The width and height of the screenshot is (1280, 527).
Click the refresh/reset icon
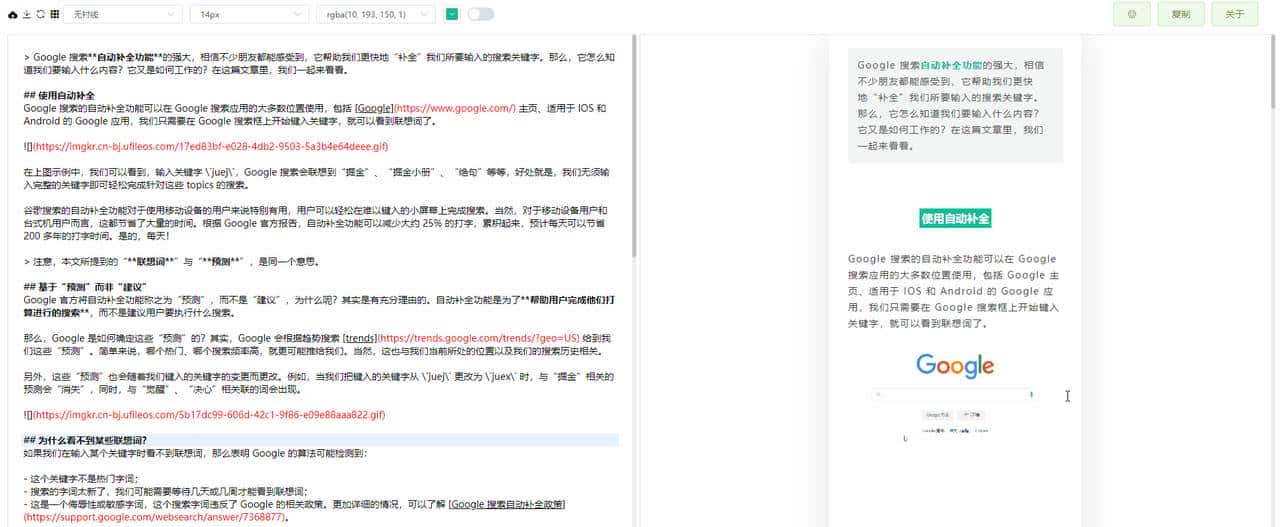coord(40,14)
